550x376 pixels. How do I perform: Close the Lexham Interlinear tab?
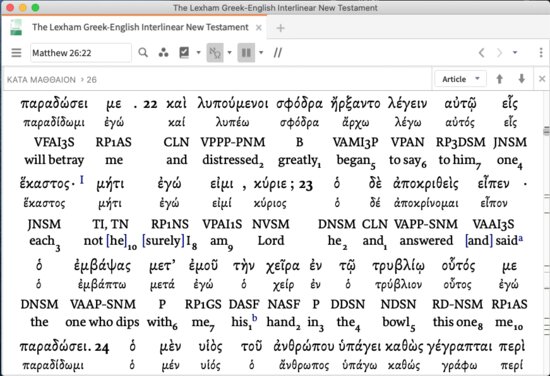[x=259, y=28]
